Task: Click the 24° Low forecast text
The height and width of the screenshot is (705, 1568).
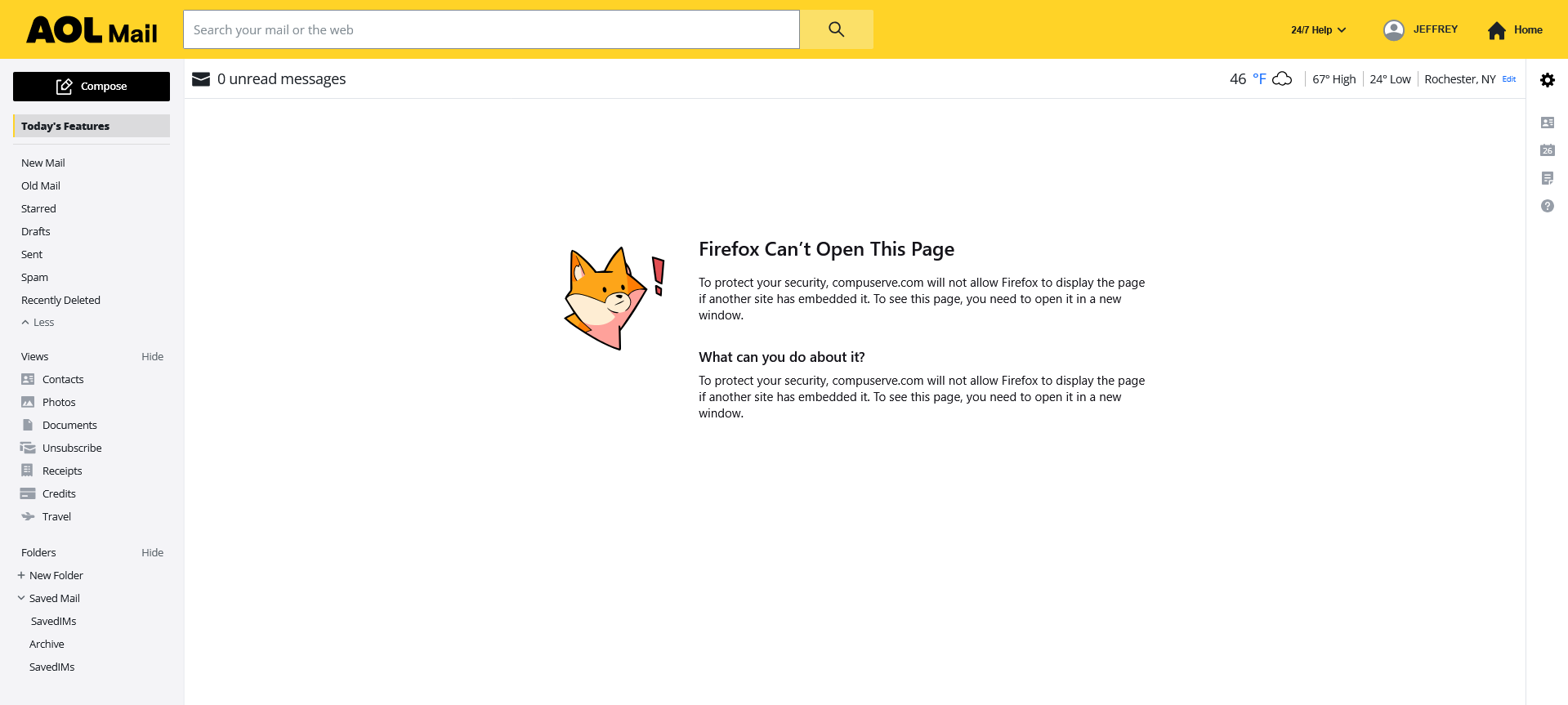Action: click(1391, 79)
